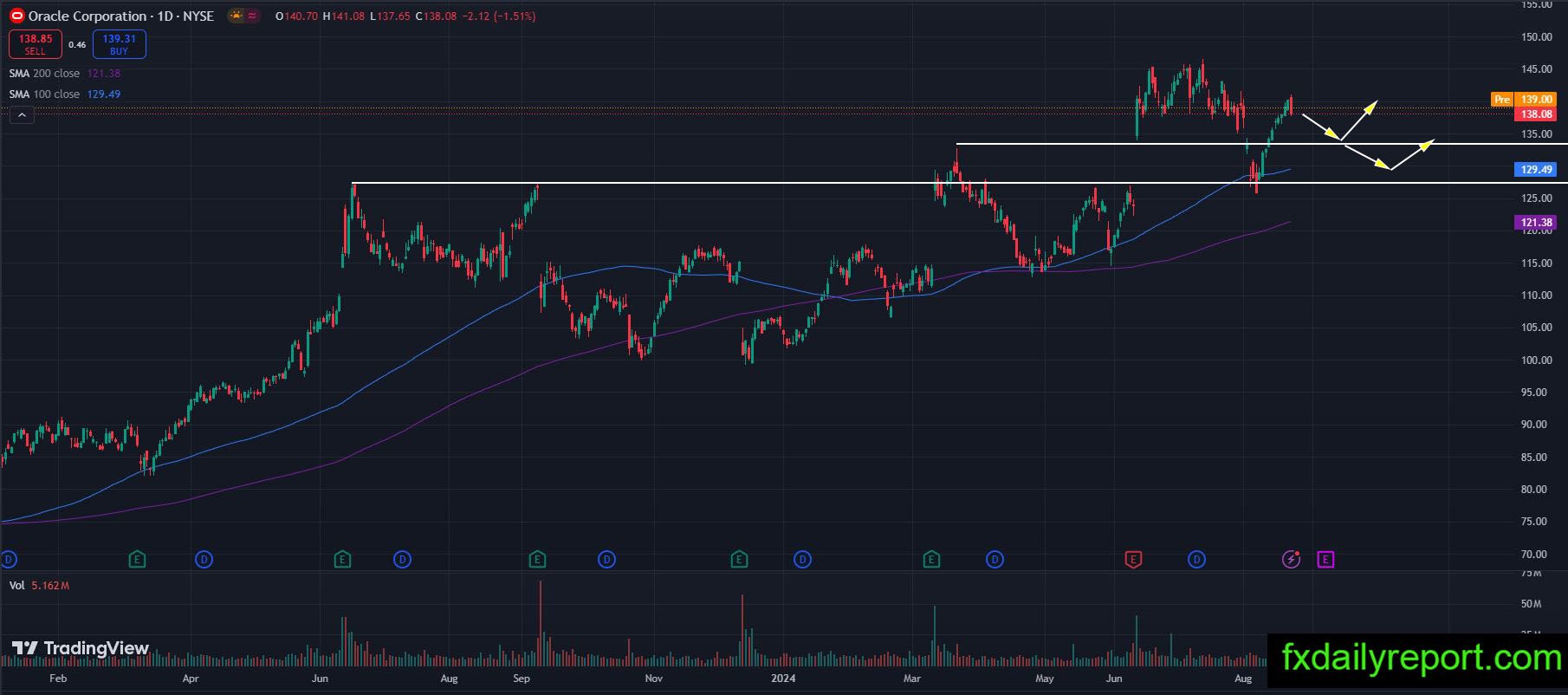
Task: Click the open value O140.70
Action: point(296,16)
